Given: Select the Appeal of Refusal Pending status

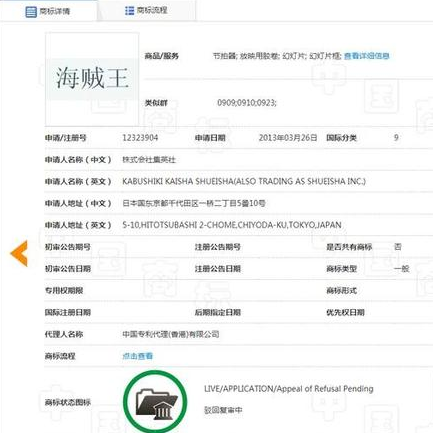Looking at the screenshot, I should pyautogui.click(x=288, y=389).
